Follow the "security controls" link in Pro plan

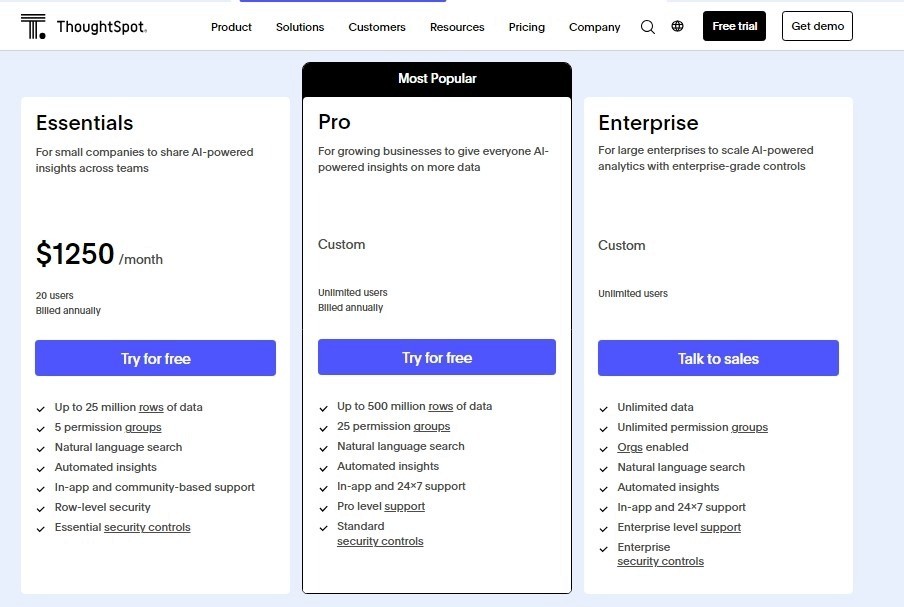tap(380, 541)
